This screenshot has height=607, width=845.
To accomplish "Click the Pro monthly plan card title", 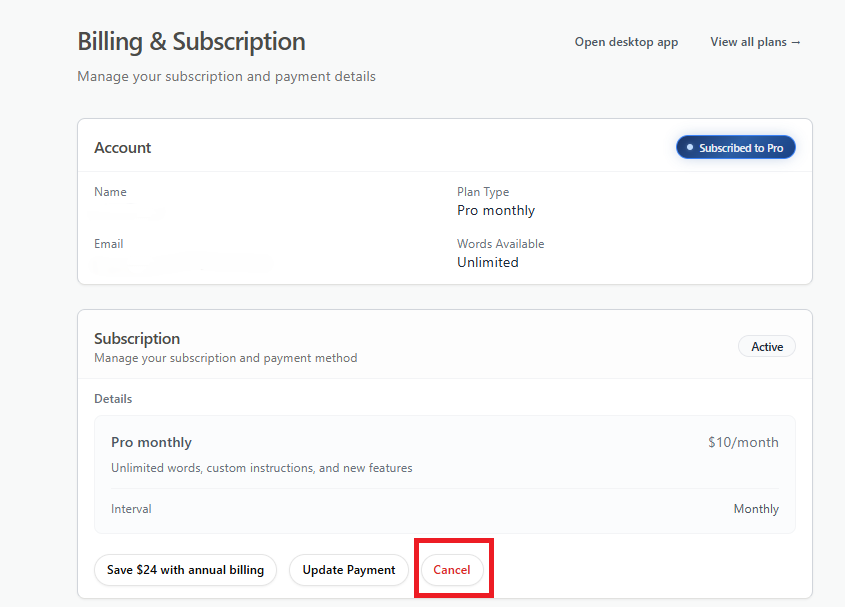I will [151, 442].
